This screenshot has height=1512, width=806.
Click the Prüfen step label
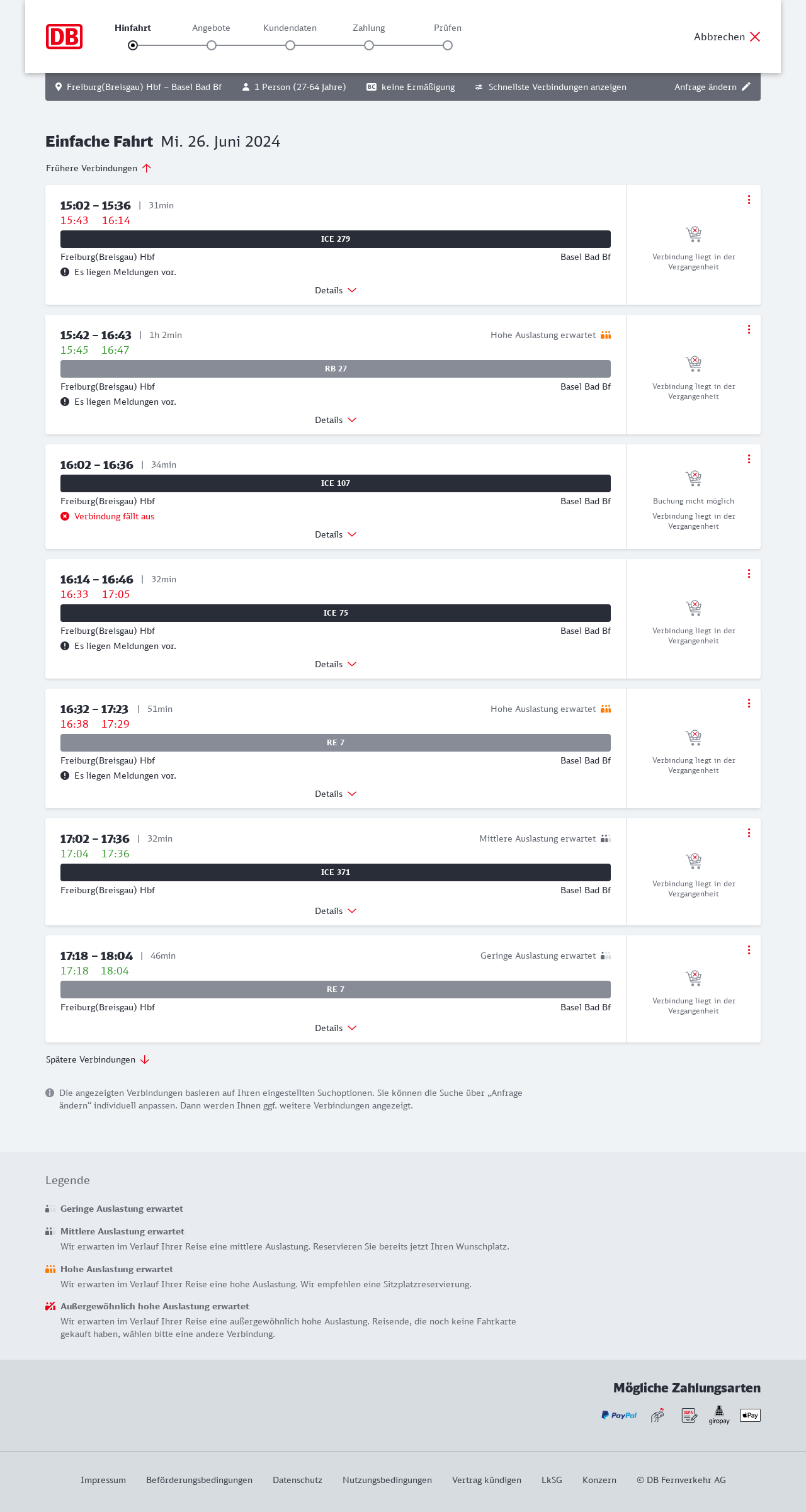click(x=448, y=28)
